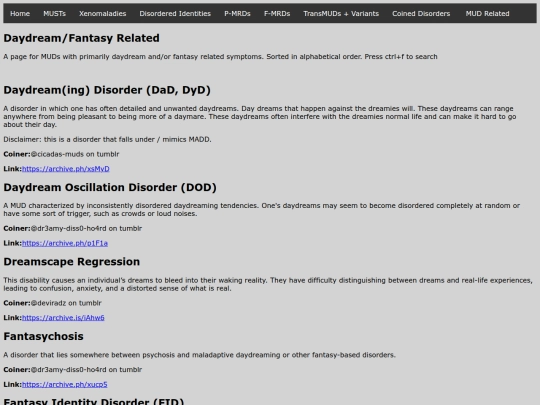Go to Coined Disorders page
Viewport: 540px width, 405px height.
421,13
